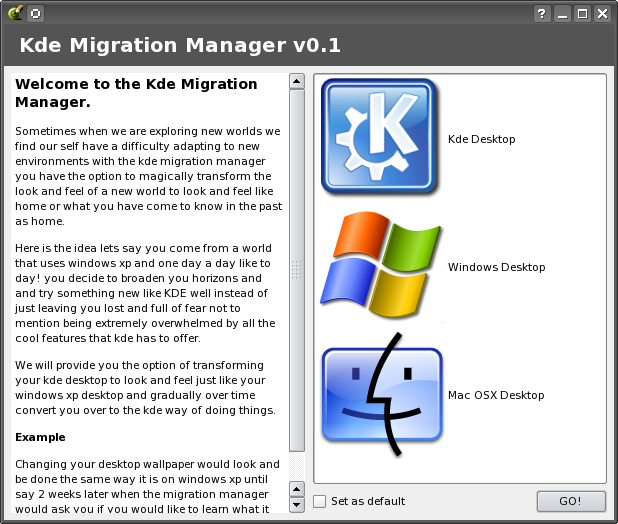Open the window menu application icon in title bar

click(x=15, y=13)
